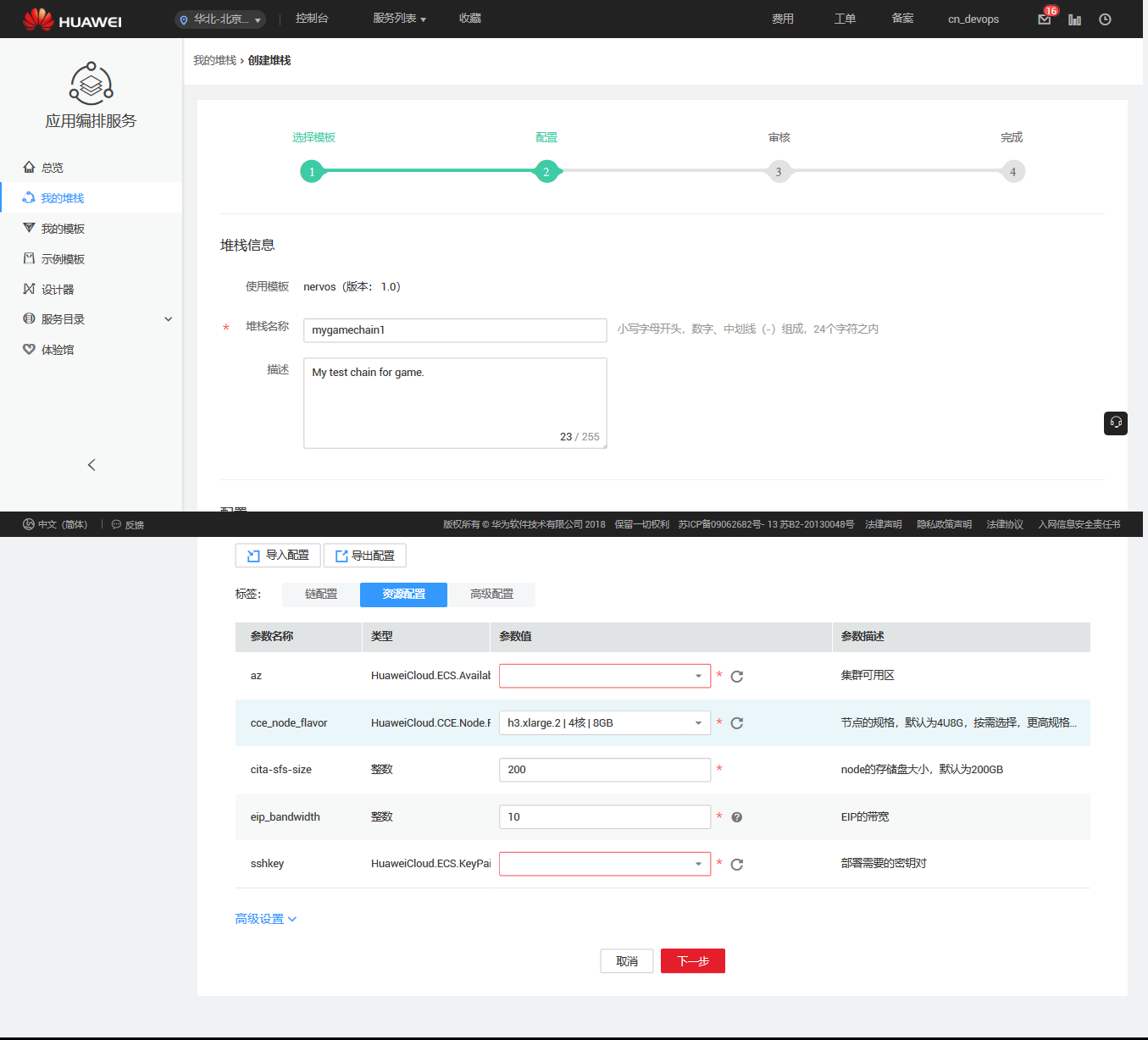Open the az availability zone dropdown
Screen dimensions: 1148x1040
point(605,676)
